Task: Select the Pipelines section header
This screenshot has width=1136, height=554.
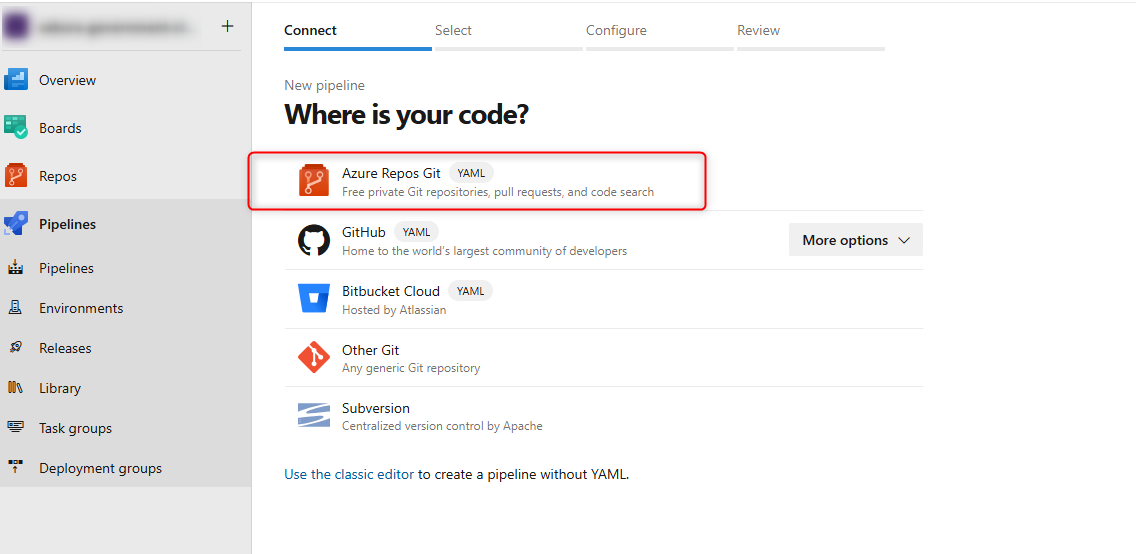Action: [x=125, y=224]
